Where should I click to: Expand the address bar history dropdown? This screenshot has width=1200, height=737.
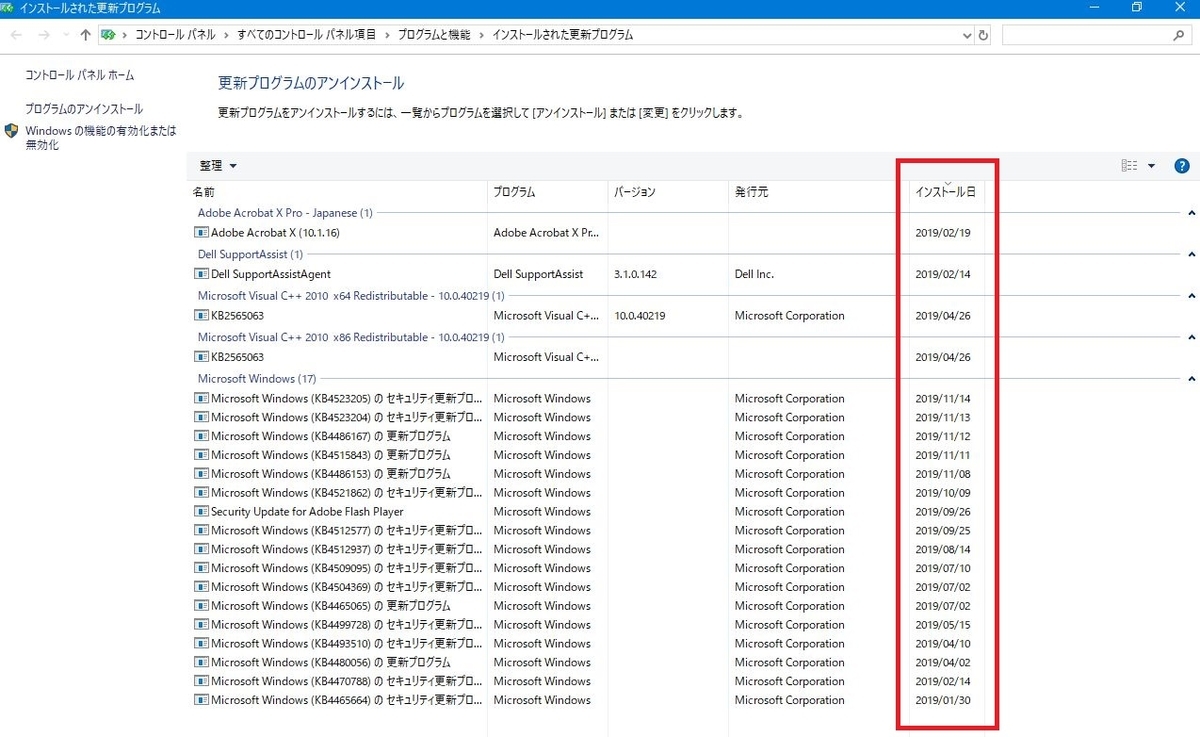pos(967,35)
